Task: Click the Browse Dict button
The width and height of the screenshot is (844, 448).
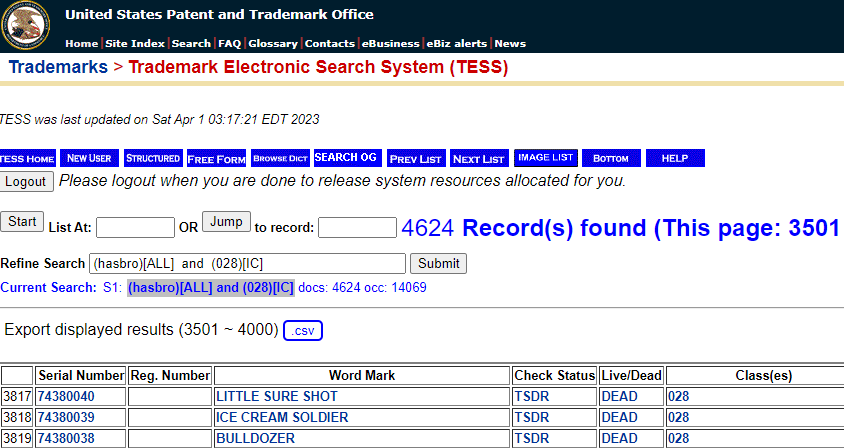Action: (280, 158)
